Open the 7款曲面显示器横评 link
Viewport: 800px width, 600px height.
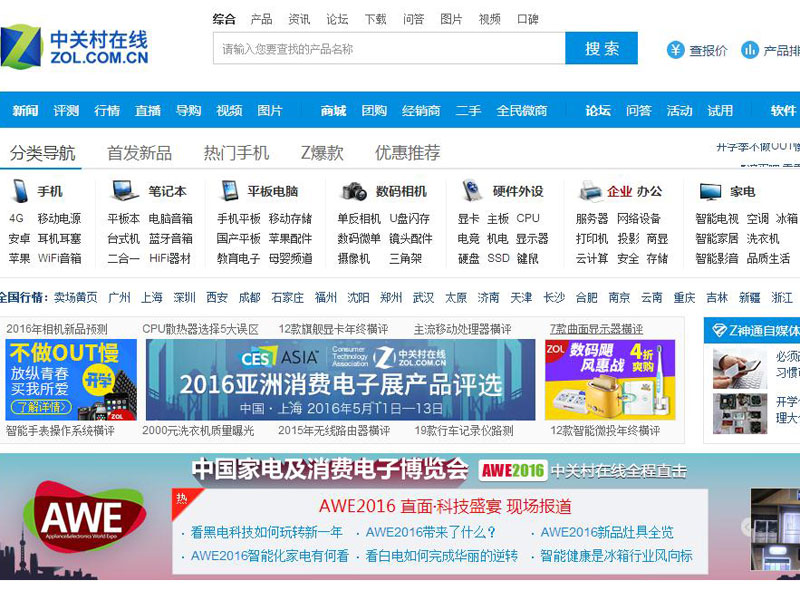click(x=596, y=329)
